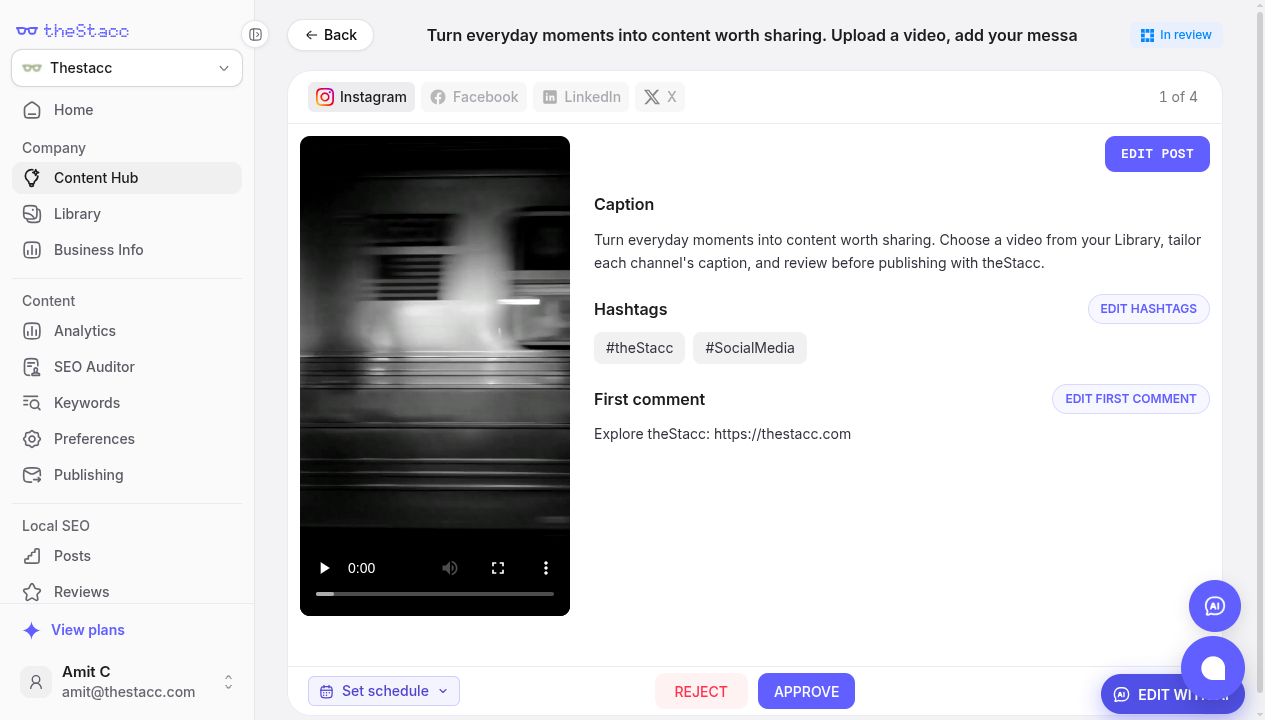Switch to the Instagram tab
This screenshot has width=1280, height=720.
pyautogui.click(x=361, y=97)
